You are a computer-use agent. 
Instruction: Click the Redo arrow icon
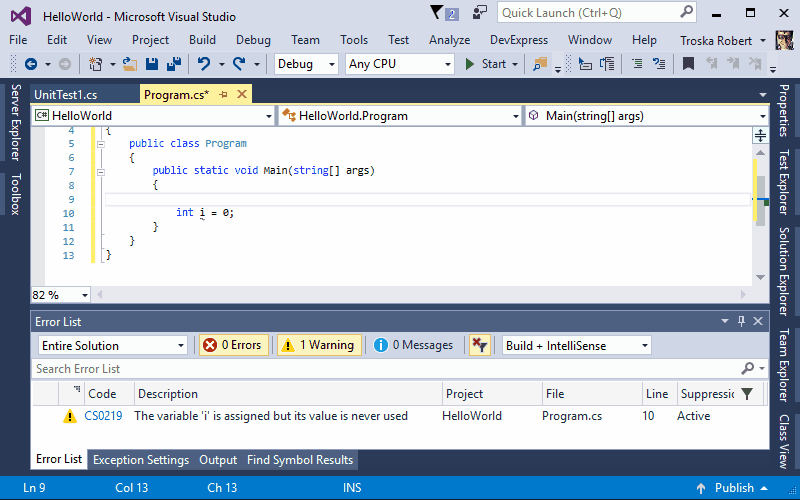click(239, 64)
